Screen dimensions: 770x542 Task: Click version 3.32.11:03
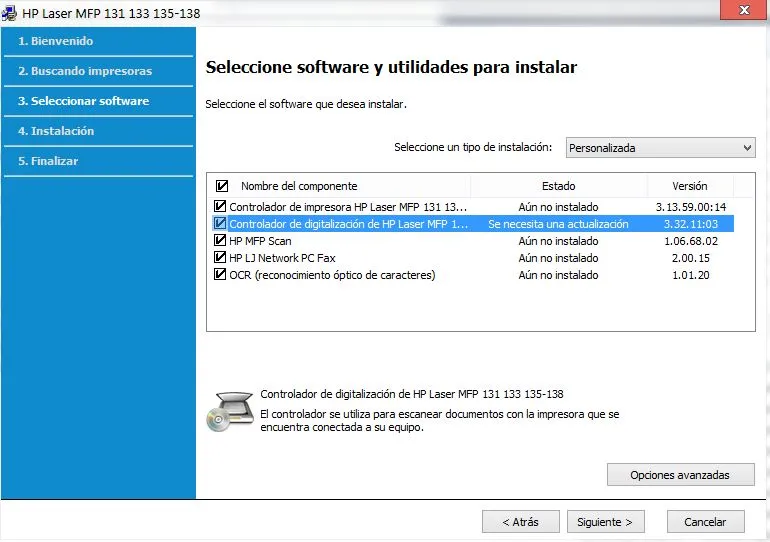coord(691,224)
